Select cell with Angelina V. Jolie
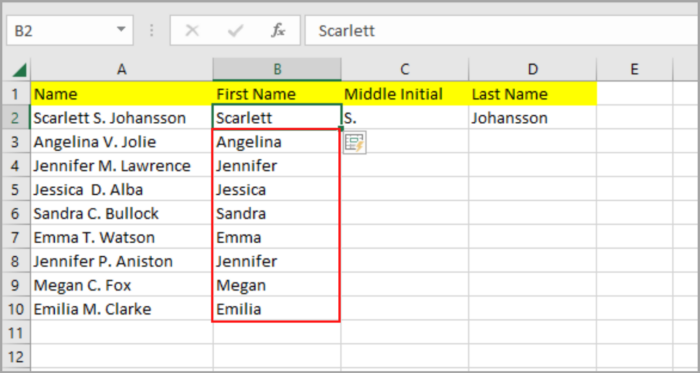The width and height of the screenshot is (700, 373). click(121, 142)
